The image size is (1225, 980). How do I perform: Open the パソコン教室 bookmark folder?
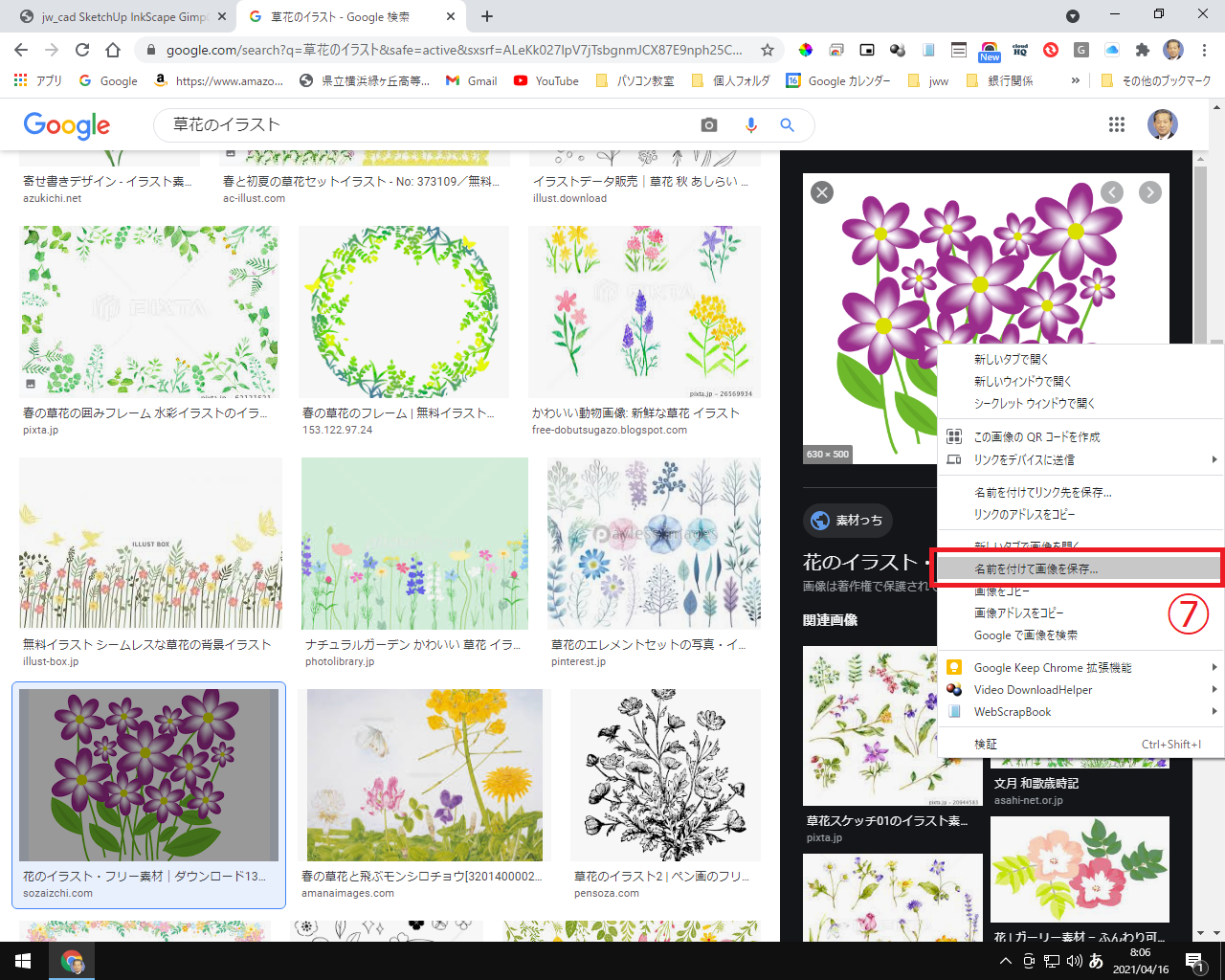point(635,80)
